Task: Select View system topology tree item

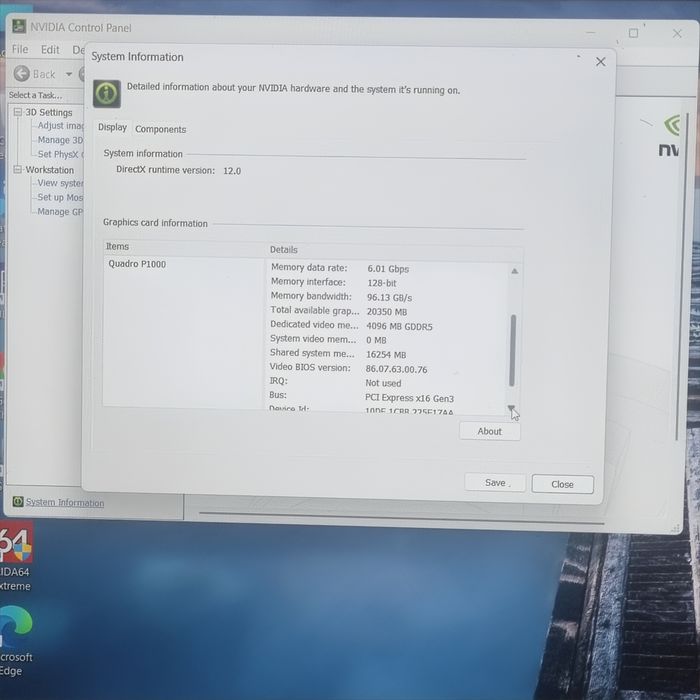Action: 60,183
